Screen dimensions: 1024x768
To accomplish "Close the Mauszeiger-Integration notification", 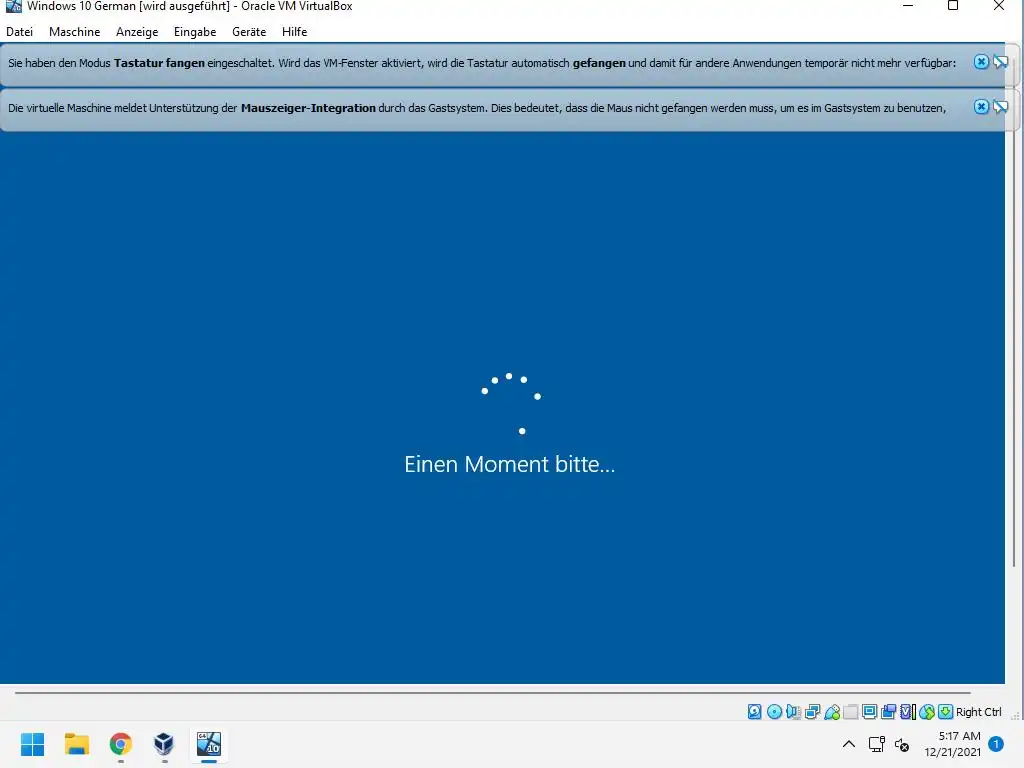I will click(x=981, y=106).
